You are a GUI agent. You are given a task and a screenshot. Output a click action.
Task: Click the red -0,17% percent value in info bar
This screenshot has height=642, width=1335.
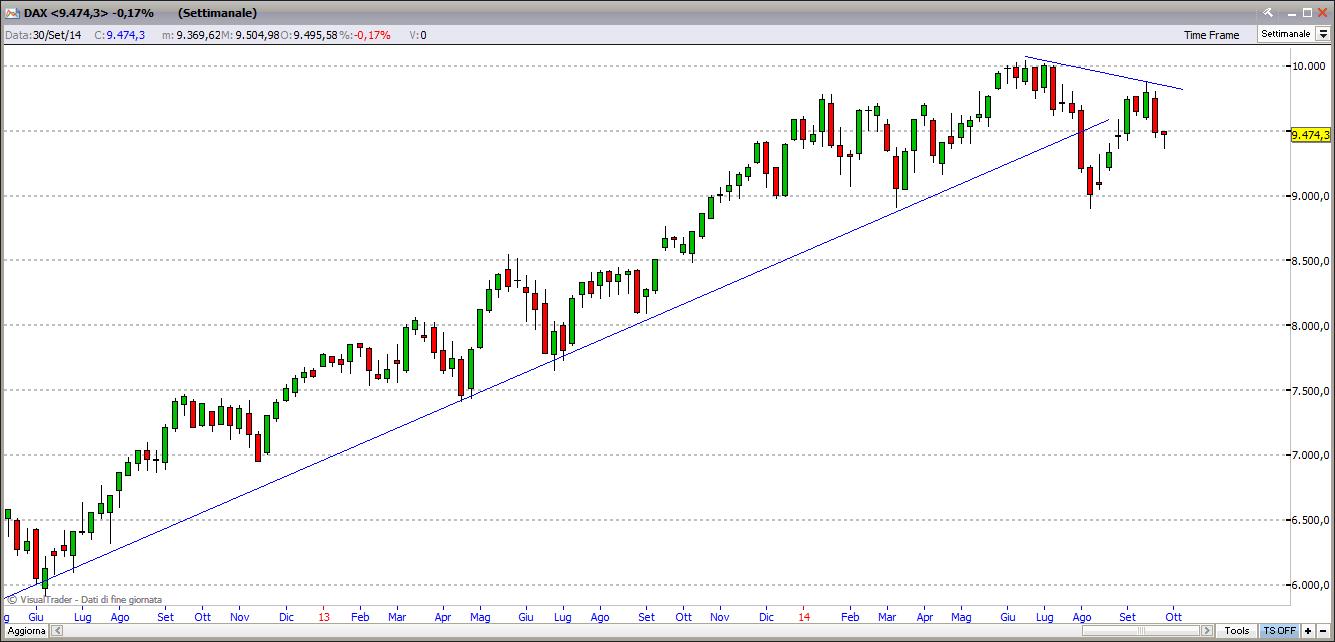tap(372, 35)
